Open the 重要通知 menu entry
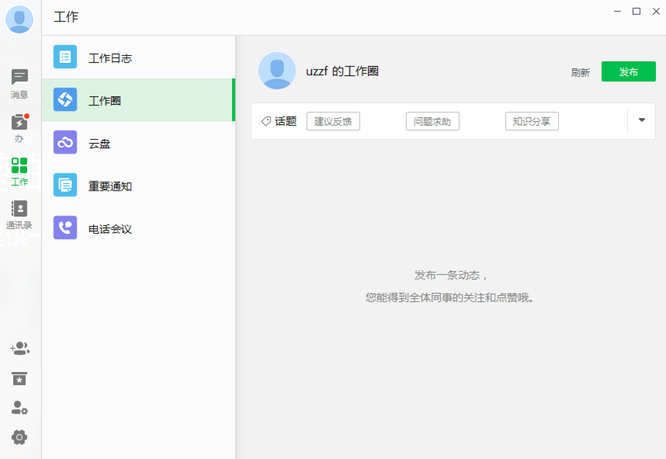This screenshot has width=666, height=459. (x=138, y=185)
